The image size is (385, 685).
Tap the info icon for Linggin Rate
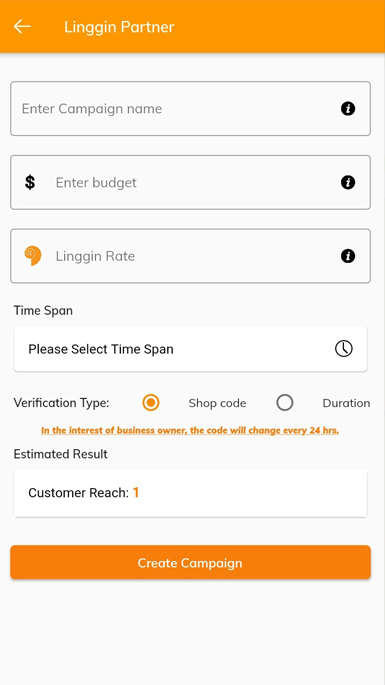click(x=348, y=256)
